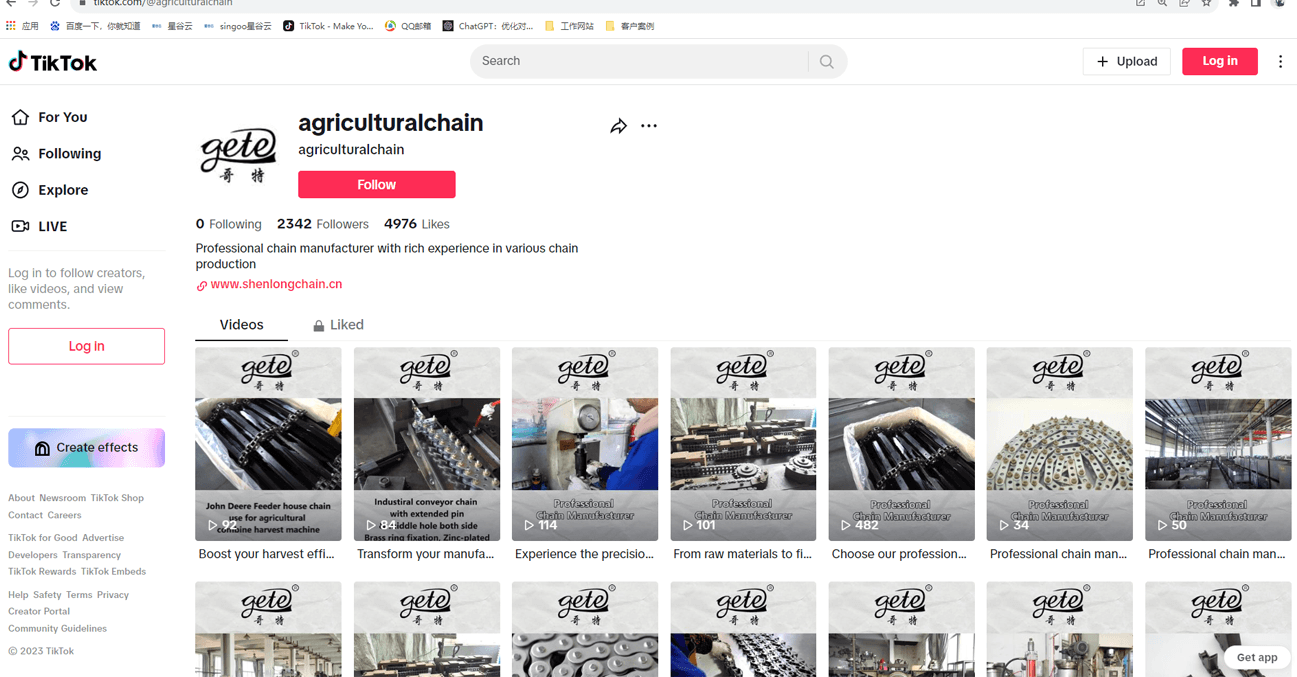Viewport: 1297px width, 677px height.
Task: Click the TikTok logo
Action: (53, 62)
